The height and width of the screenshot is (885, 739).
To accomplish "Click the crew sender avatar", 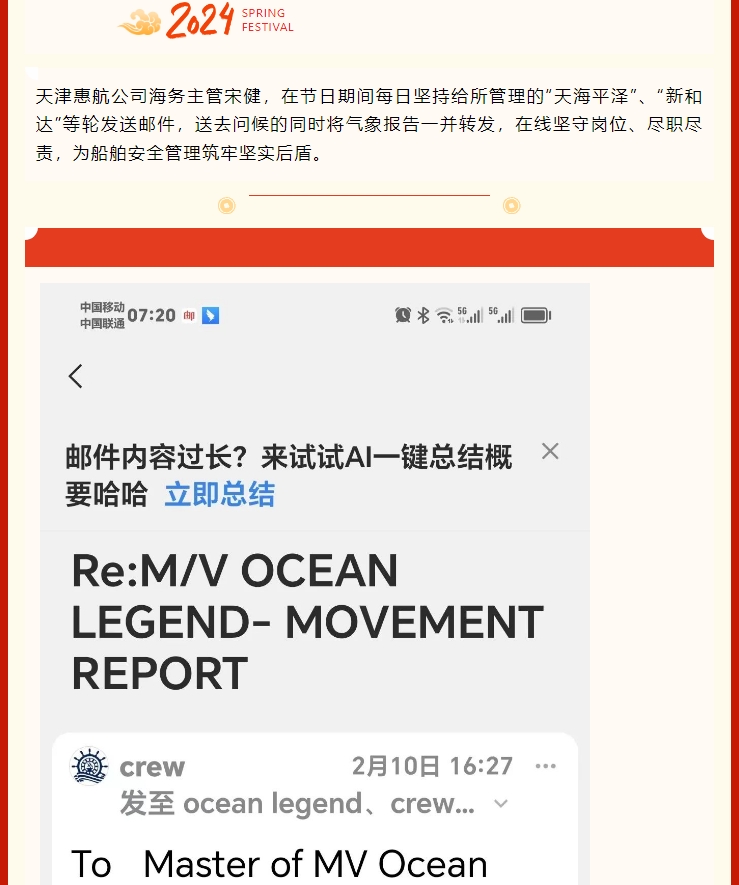I will 89,766.
